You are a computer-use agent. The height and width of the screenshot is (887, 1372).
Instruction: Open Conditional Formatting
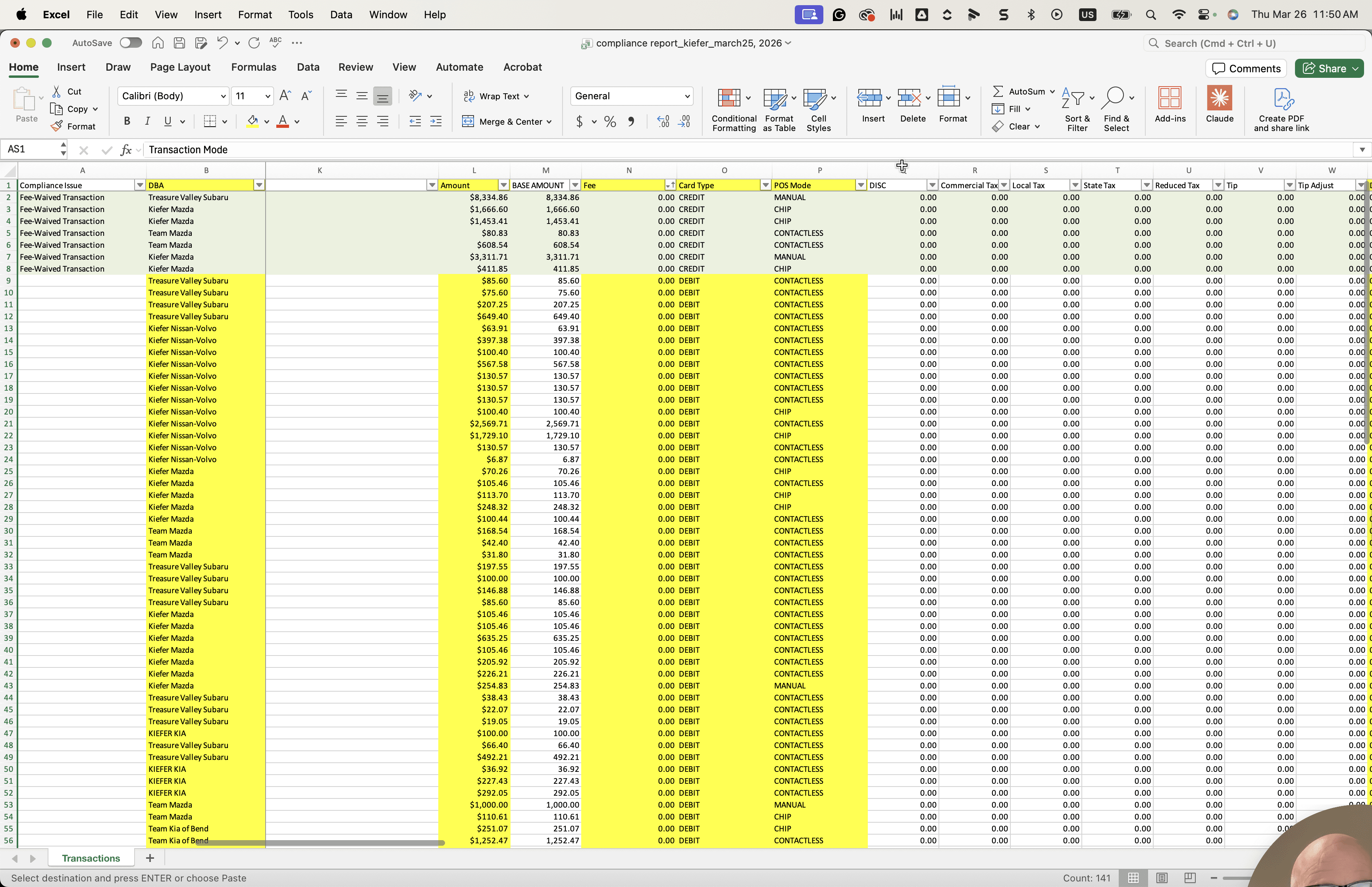coord(734,110)
